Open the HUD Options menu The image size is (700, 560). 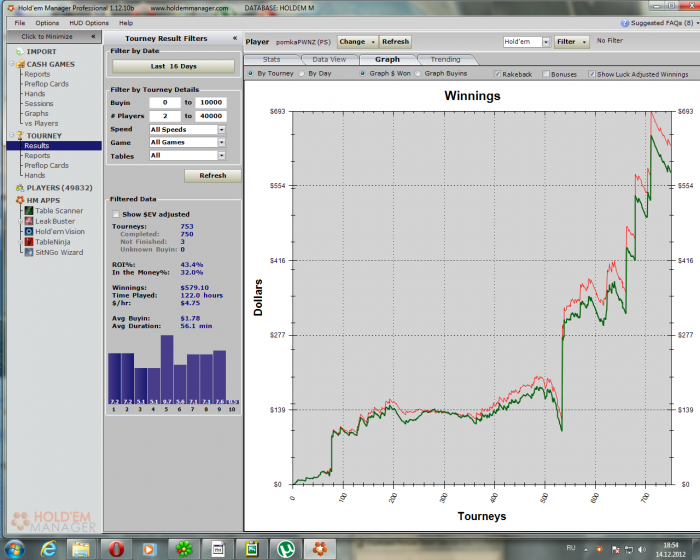point(89,23)
